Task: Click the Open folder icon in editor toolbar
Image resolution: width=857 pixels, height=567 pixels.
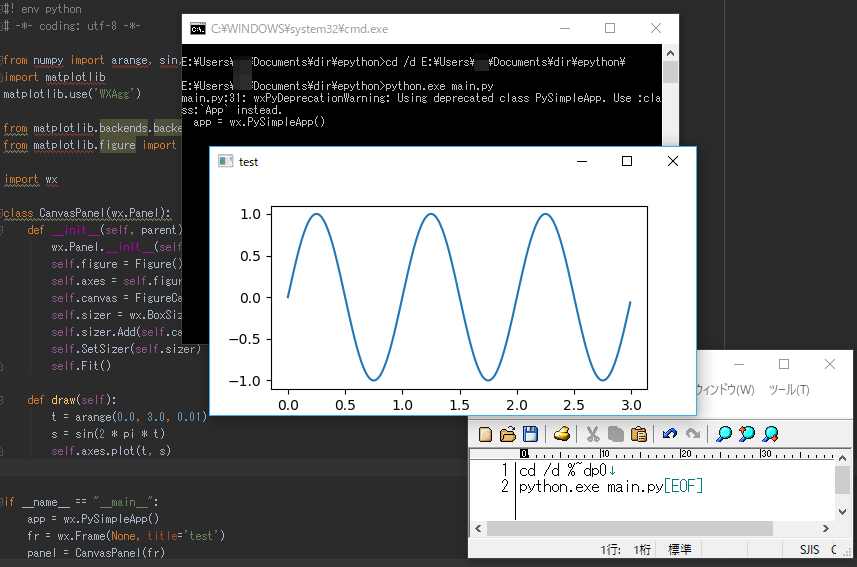Action: (x=508, y=434)
